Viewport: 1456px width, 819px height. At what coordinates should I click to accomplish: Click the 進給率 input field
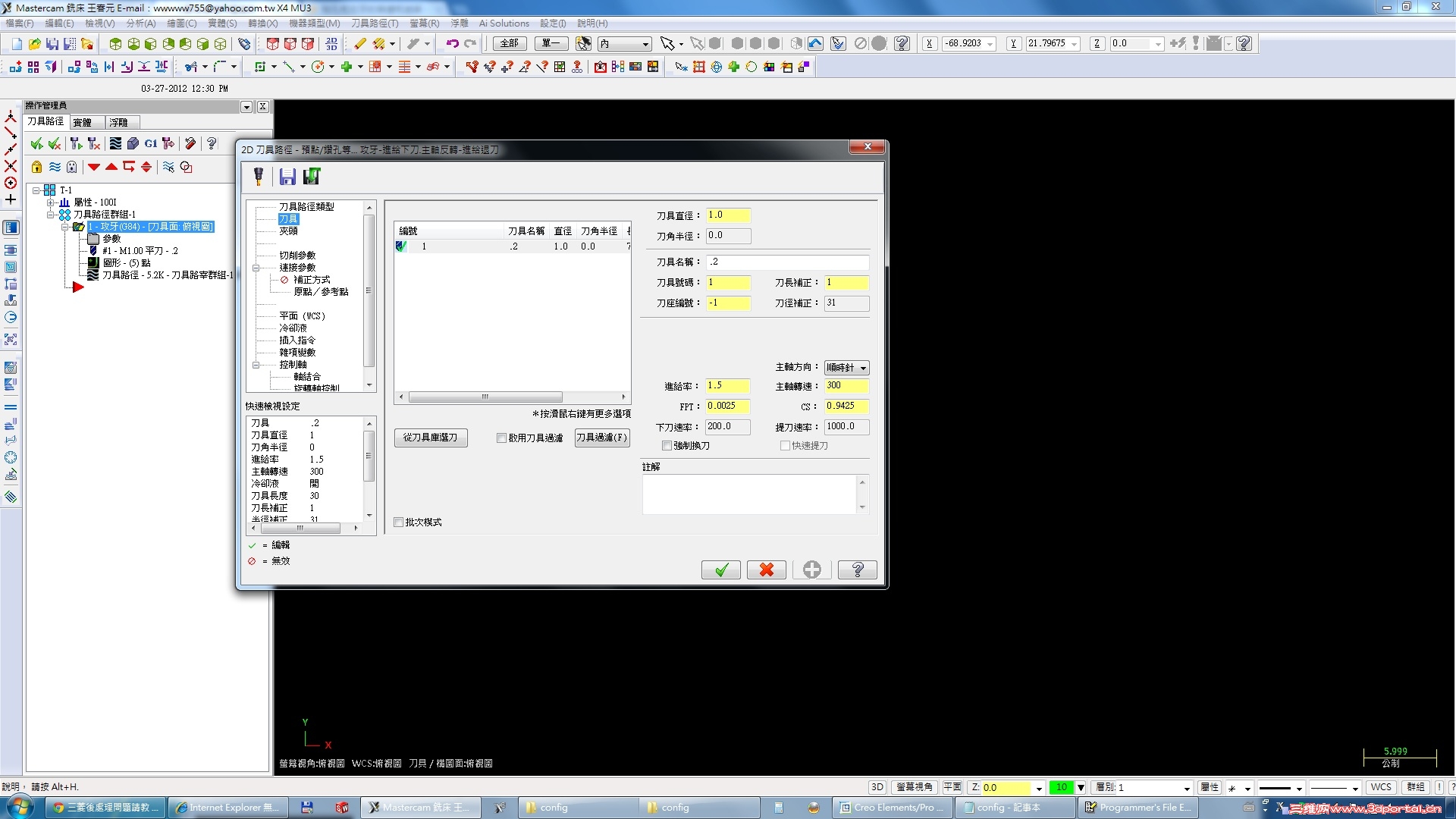(727, 386)
